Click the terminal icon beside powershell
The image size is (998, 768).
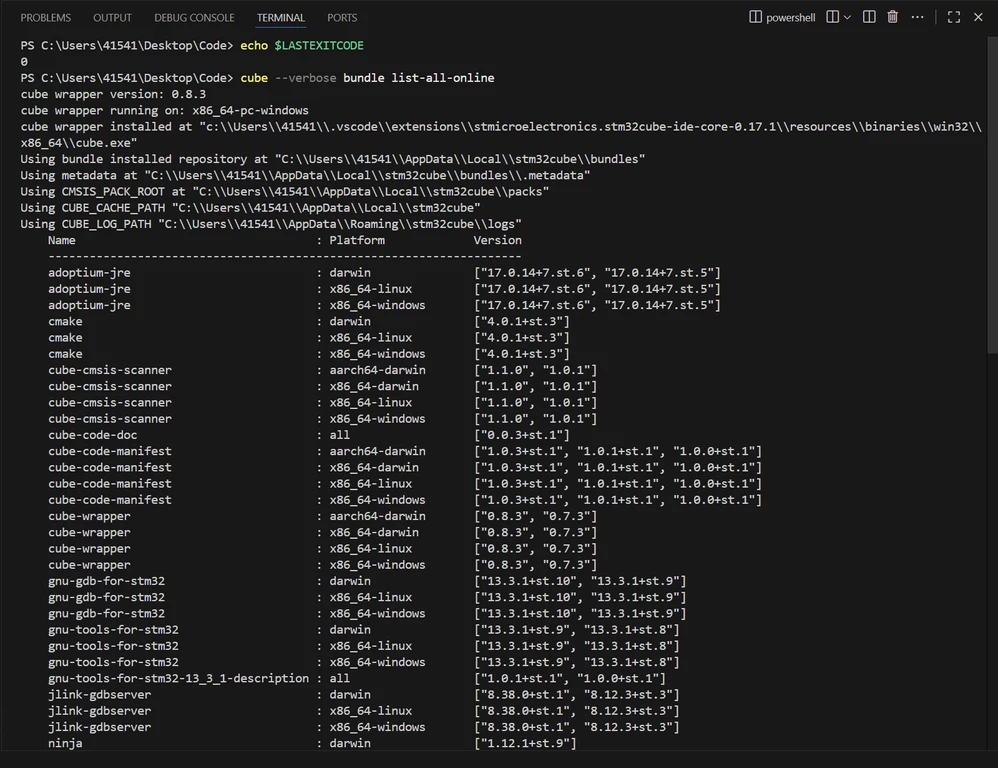[756, 17]
